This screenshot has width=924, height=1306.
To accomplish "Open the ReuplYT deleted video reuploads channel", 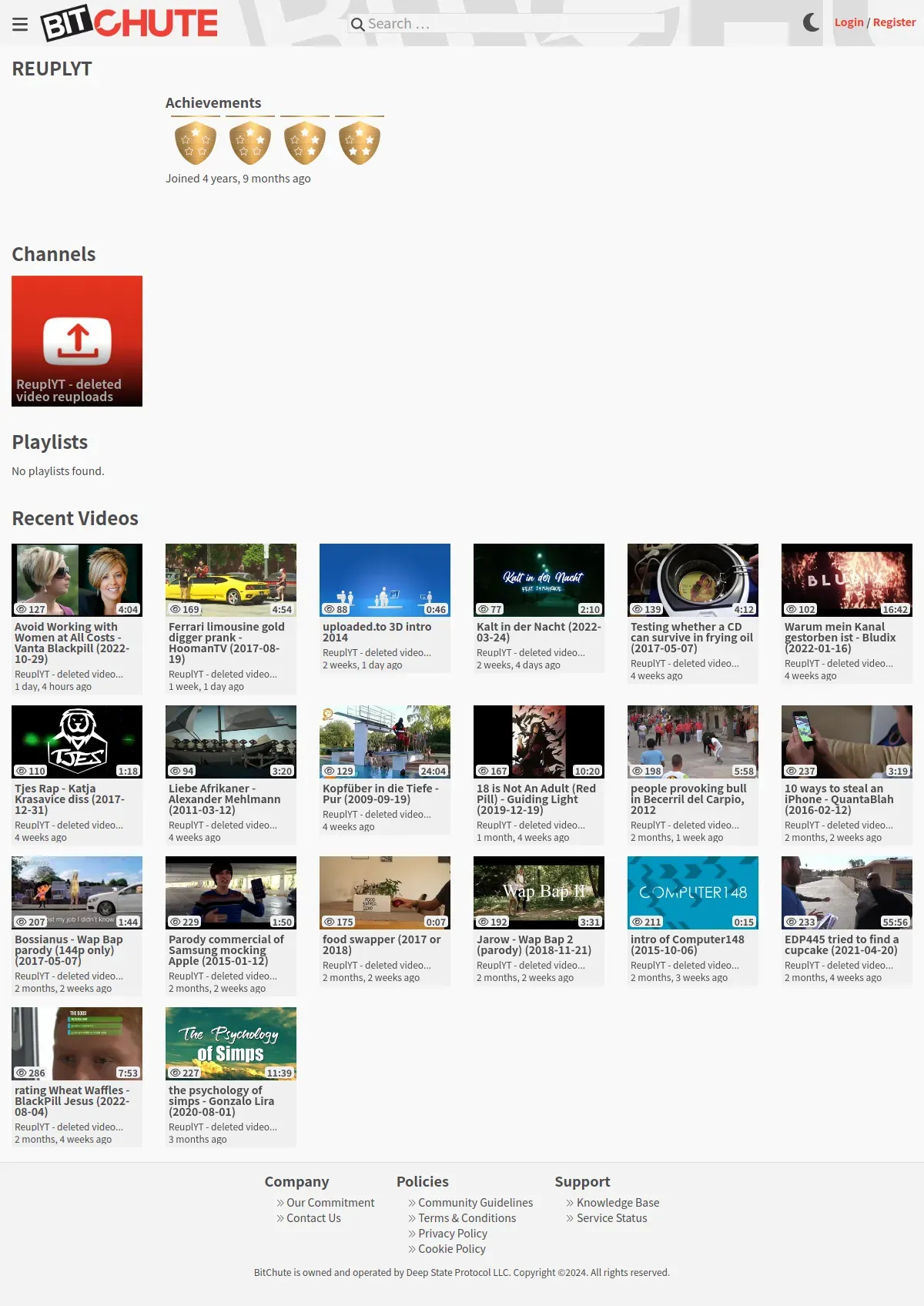I will (77, 341).
